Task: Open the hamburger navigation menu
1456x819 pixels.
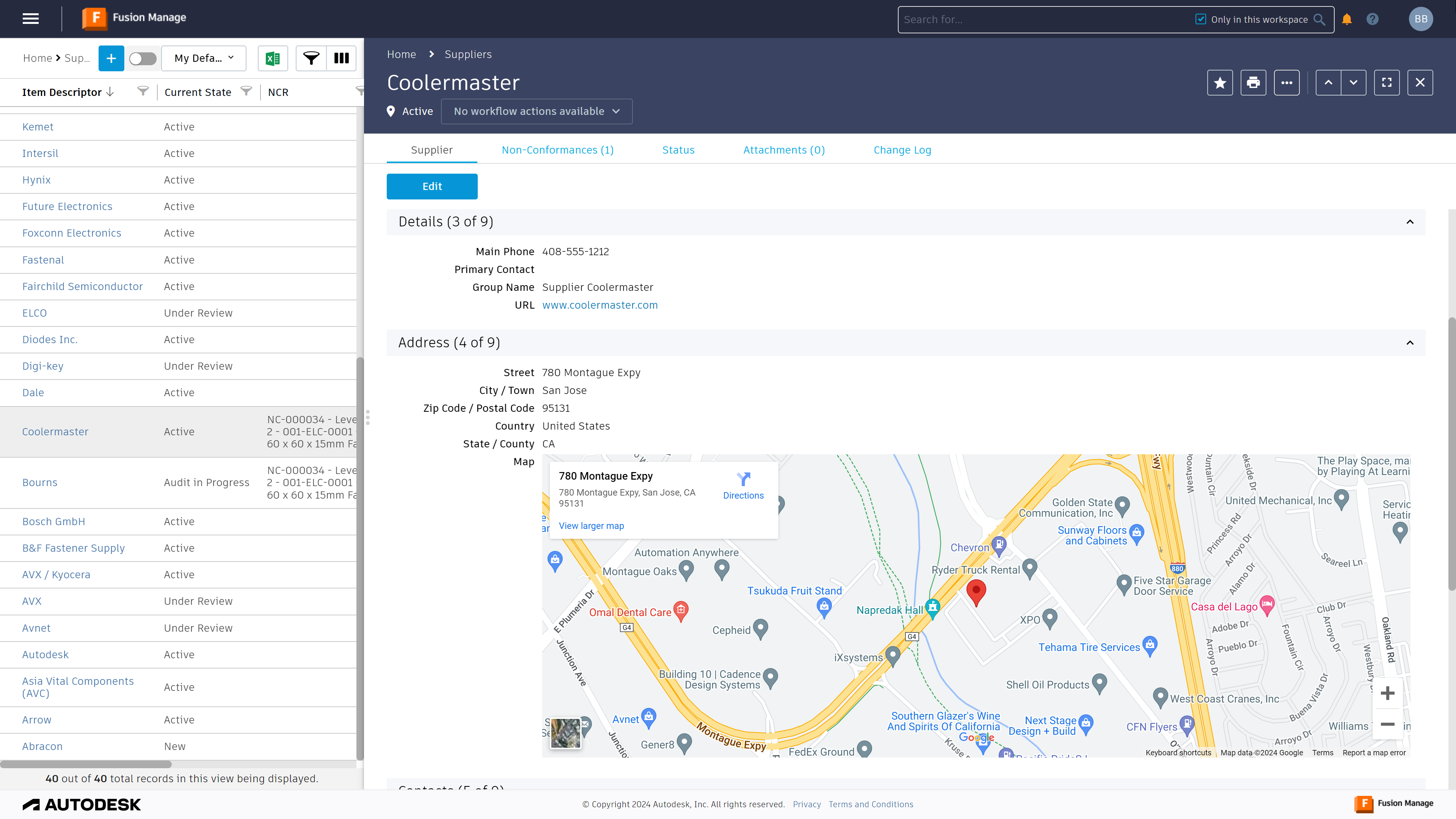Action: click(30, 19)
